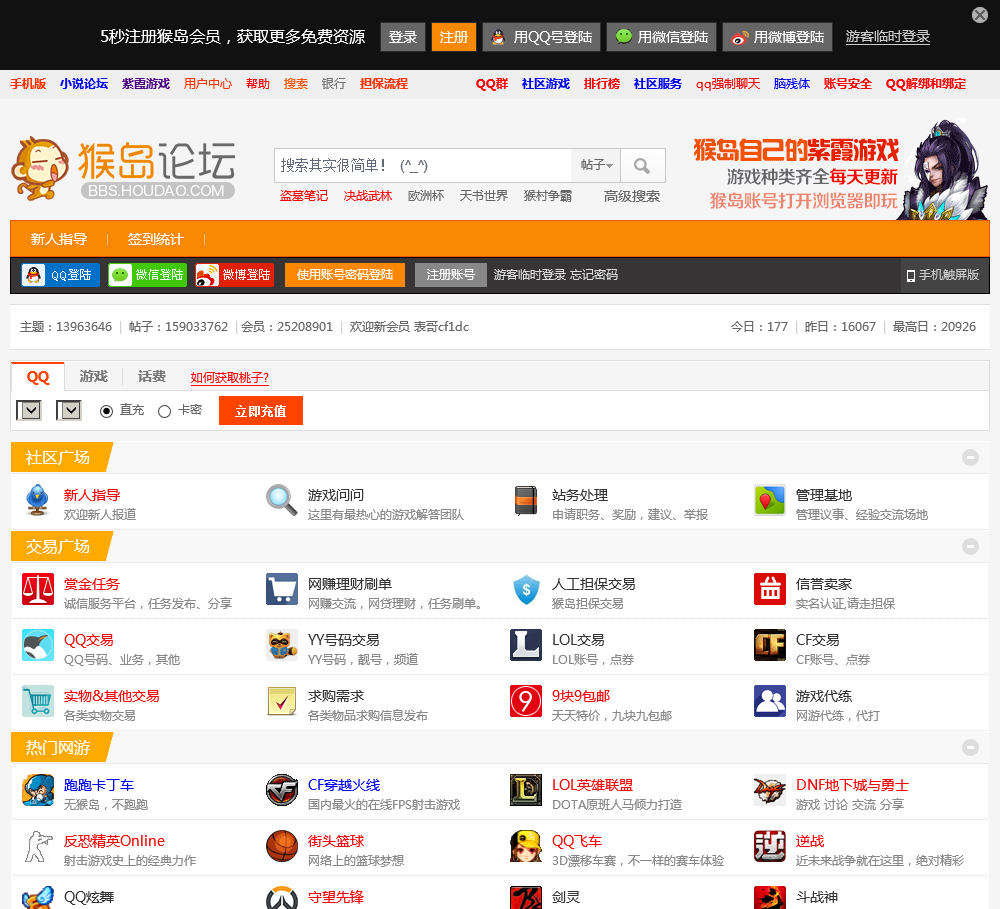Screen dimensions: 1000x909
Task: Click the 立即充值 button
Action: pyautogui.click(x=261, y=411)
